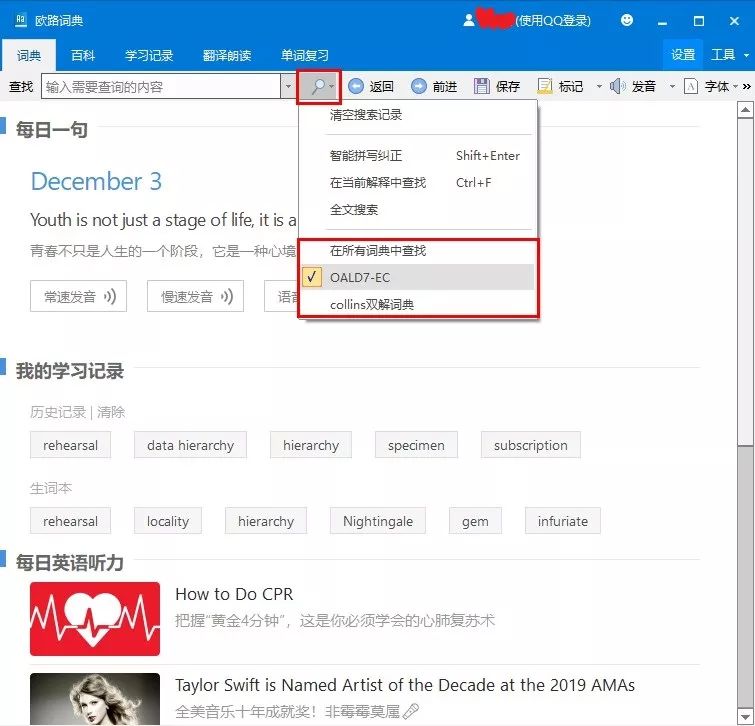Viewport: 755px width, 726px height.
Task: Open How to Do CPR thumbnail
Action: coord(95,619)
